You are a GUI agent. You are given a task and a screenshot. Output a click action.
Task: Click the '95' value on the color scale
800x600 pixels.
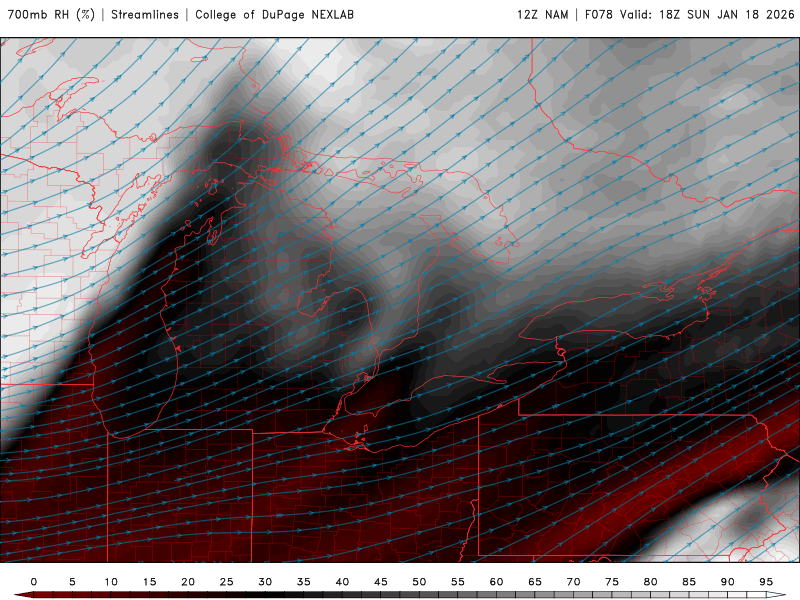766,582
